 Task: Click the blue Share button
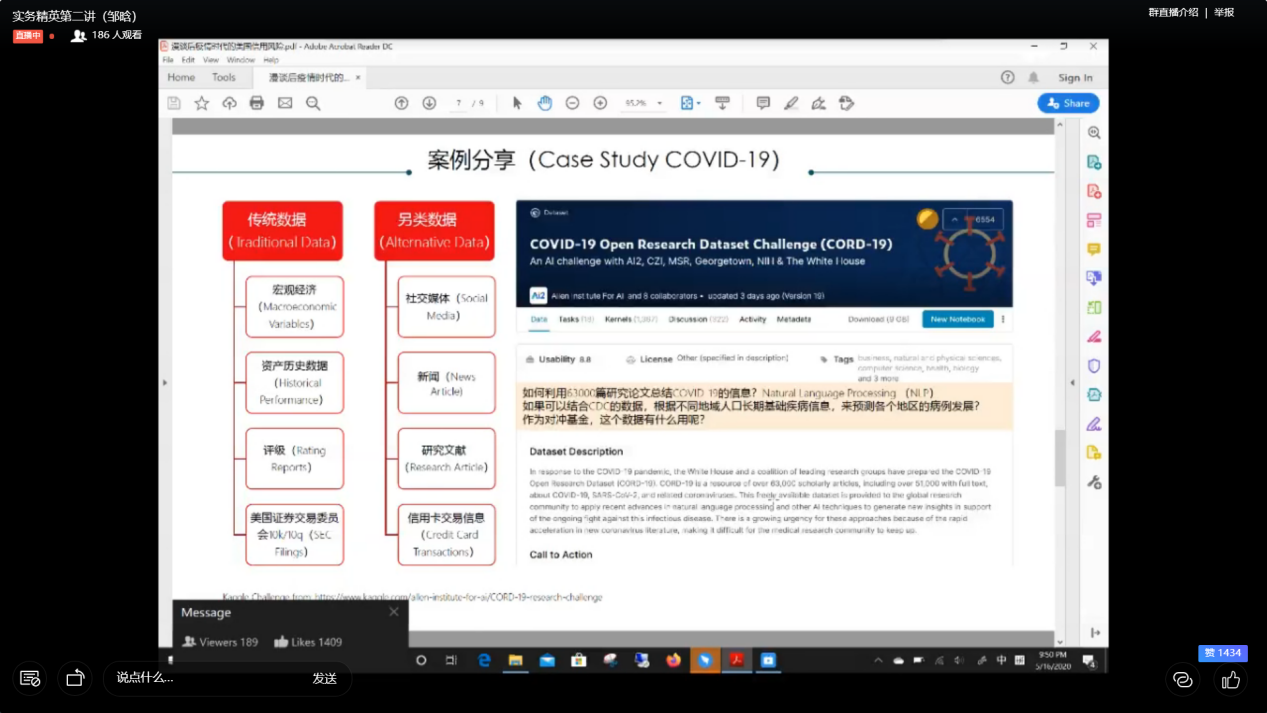click(x=1068, y=103)
